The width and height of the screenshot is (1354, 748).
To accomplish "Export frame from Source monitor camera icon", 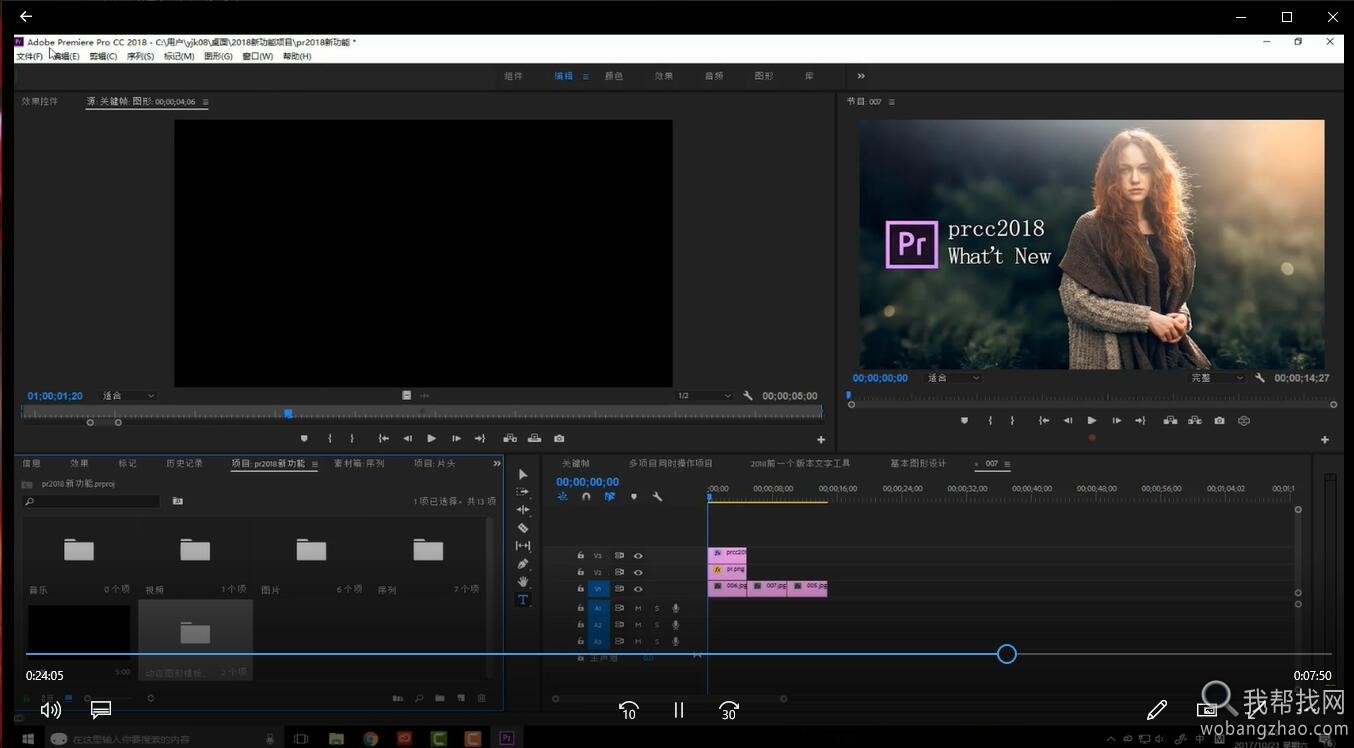I will (559, 438).
